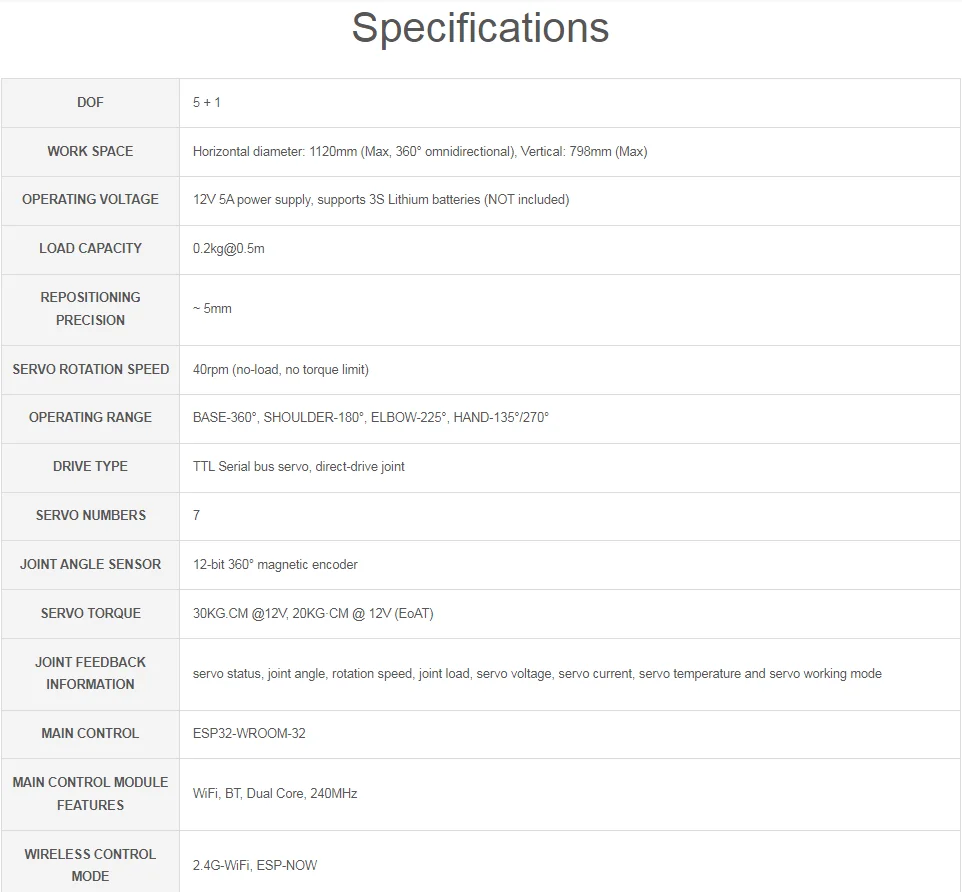This screenshot has height=892, width=962.
Task: Click the 12-bit 360° magnetic encoder text
Action: (x=275, y=565)
